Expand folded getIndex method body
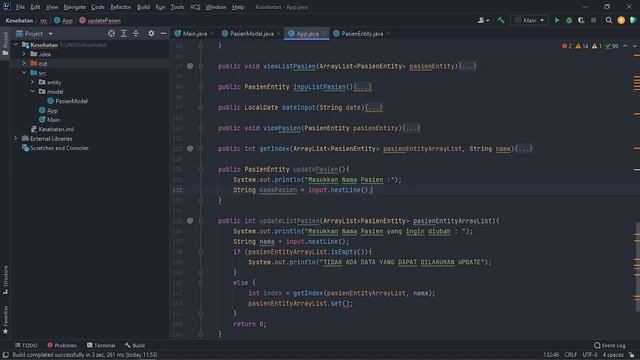The image size is (640, 360). tap(524, 149)
